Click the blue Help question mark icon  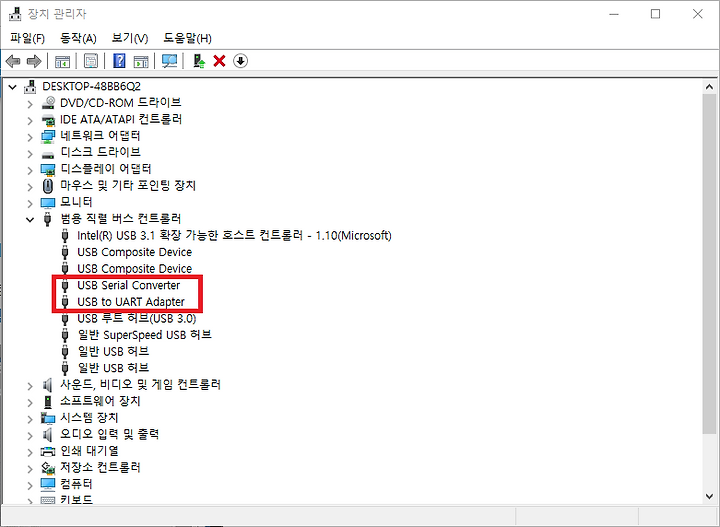[119, 61]
